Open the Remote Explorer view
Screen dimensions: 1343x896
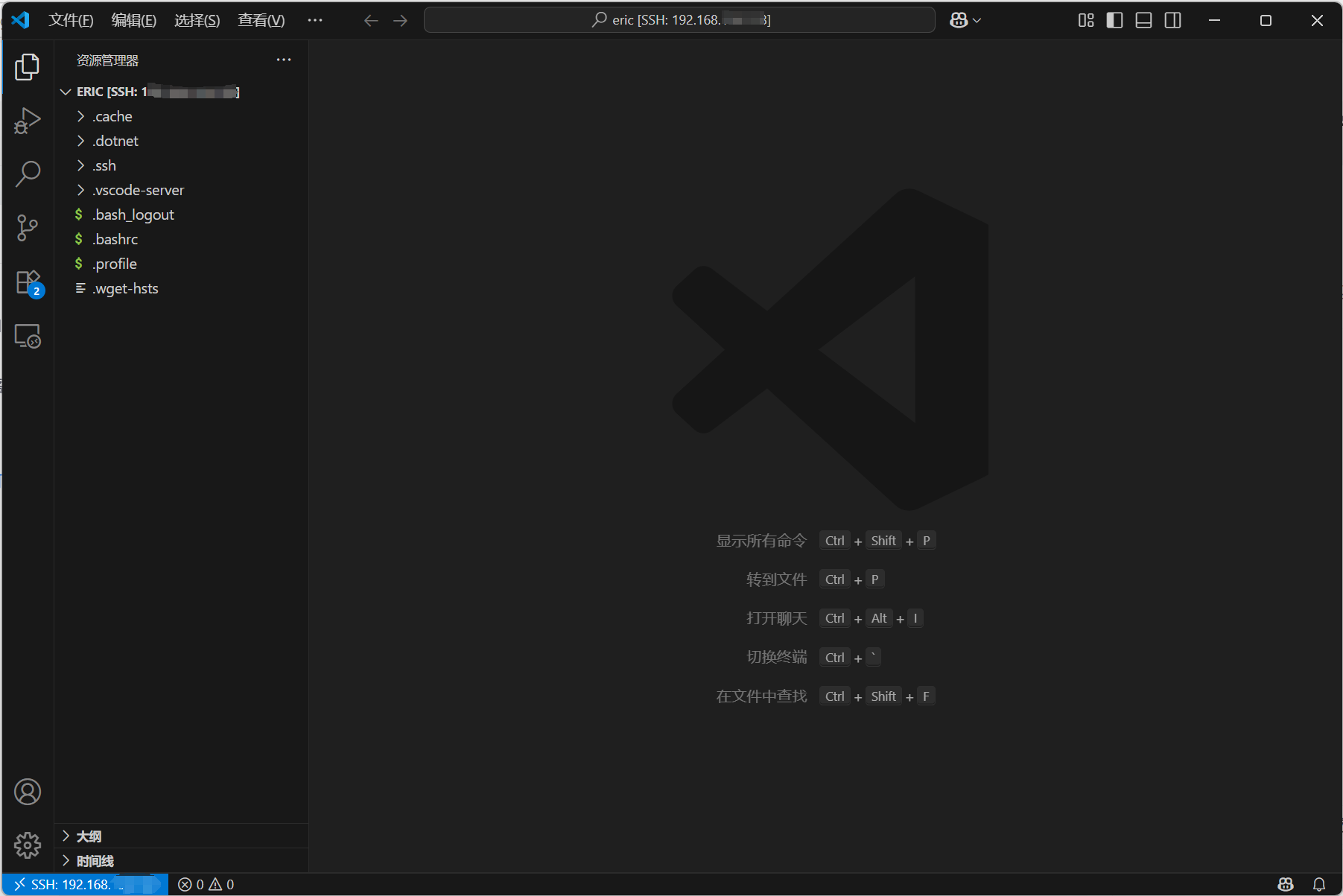click(28, 336)
